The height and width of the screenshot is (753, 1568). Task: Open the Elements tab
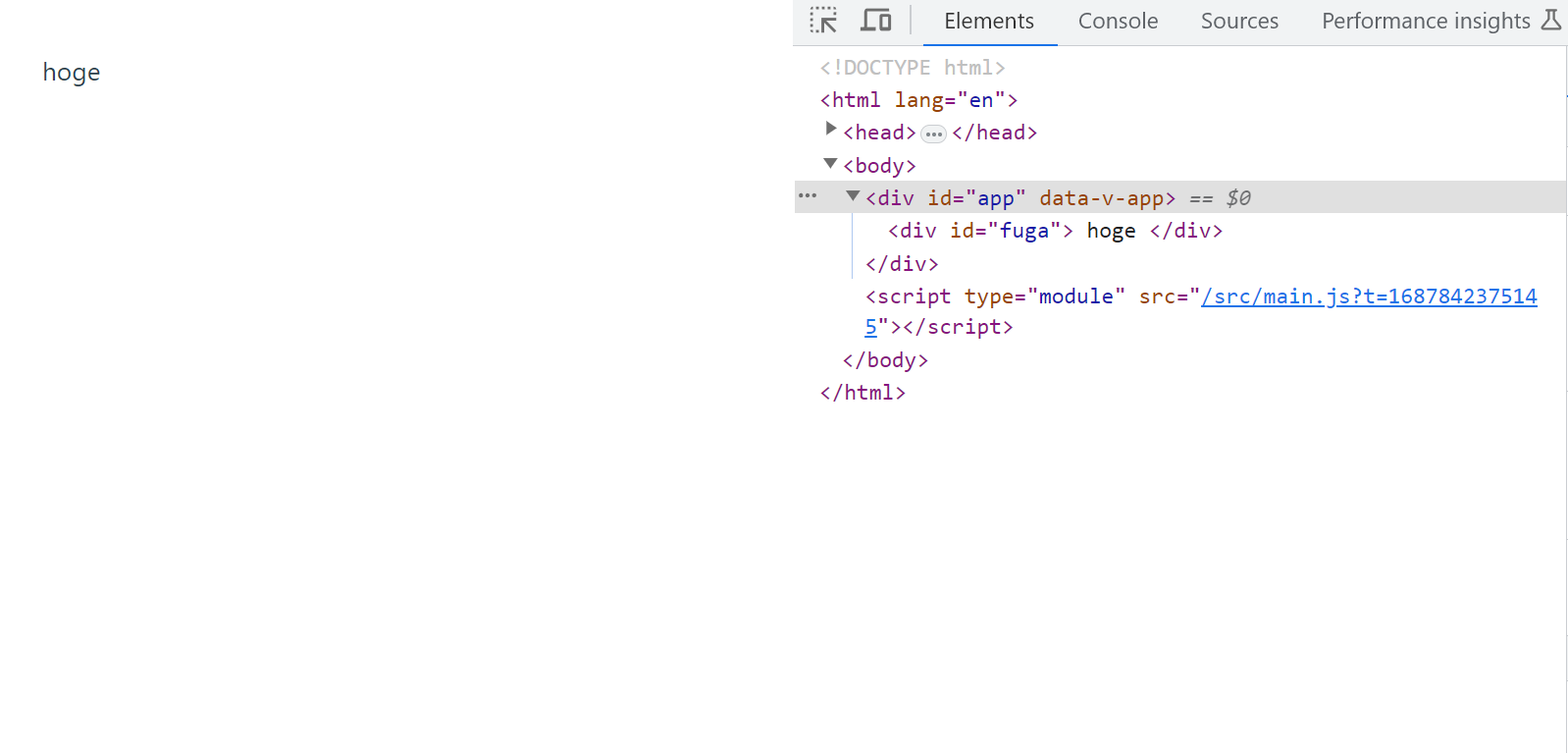(x=989, y=22)
